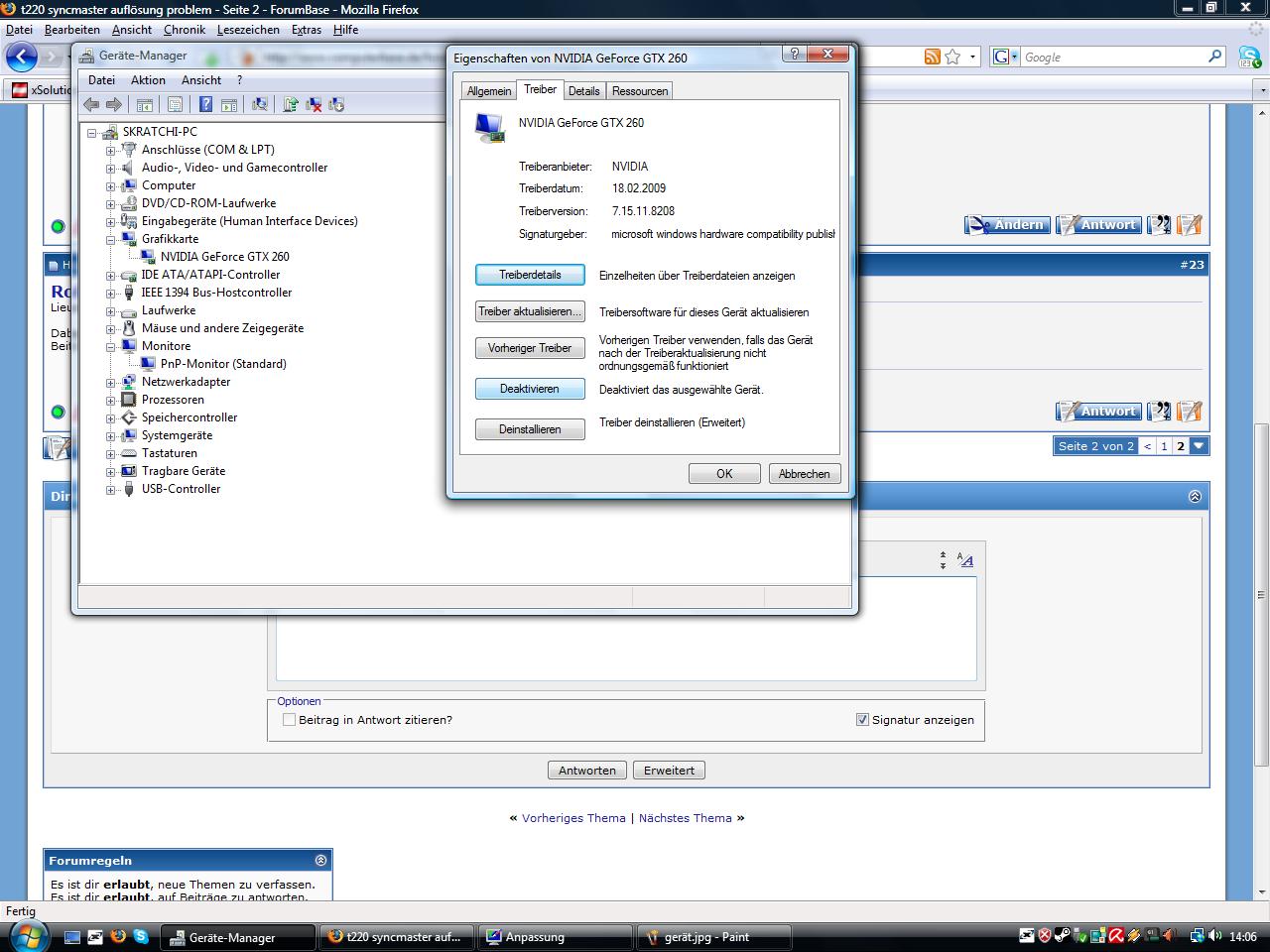Open the Extras menu in Firefox

coord(307,30)
